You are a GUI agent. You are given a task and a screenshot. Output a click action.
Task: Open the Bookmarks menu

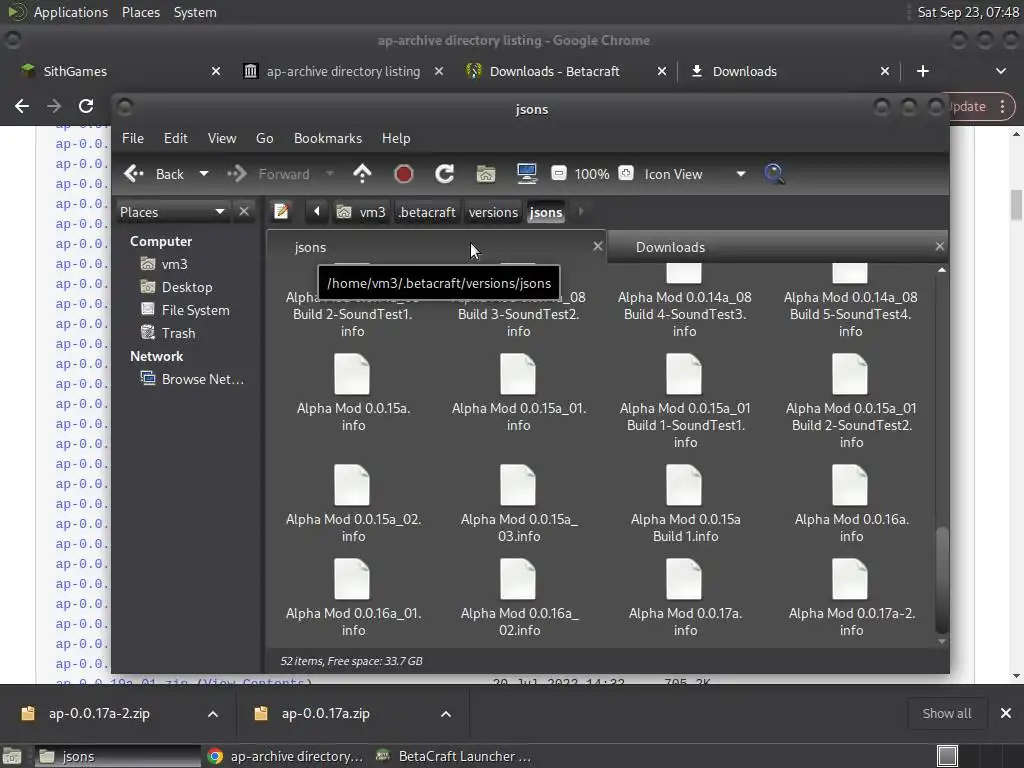[328, 138]
